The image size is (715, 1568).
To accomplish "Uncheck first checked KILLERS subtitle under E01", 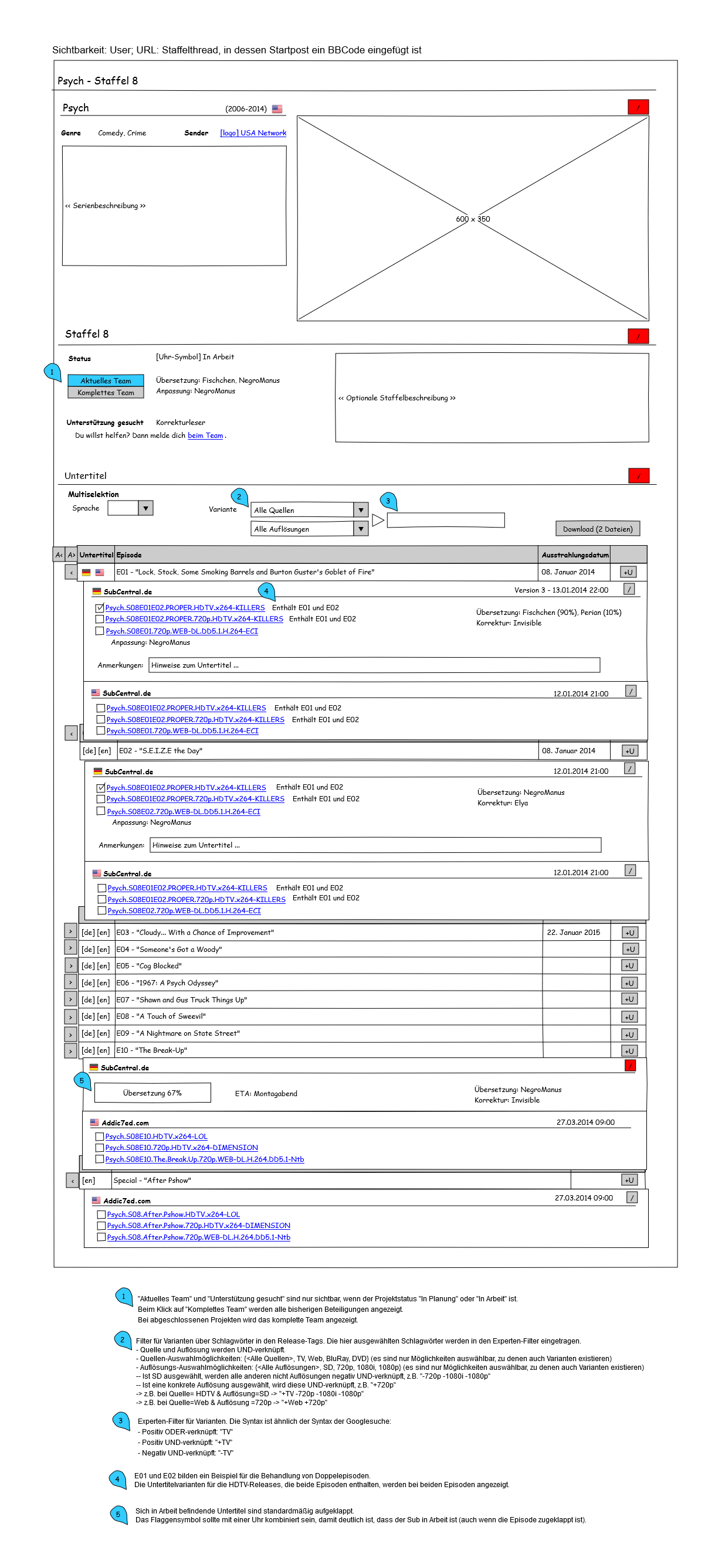I will [100, 607].
